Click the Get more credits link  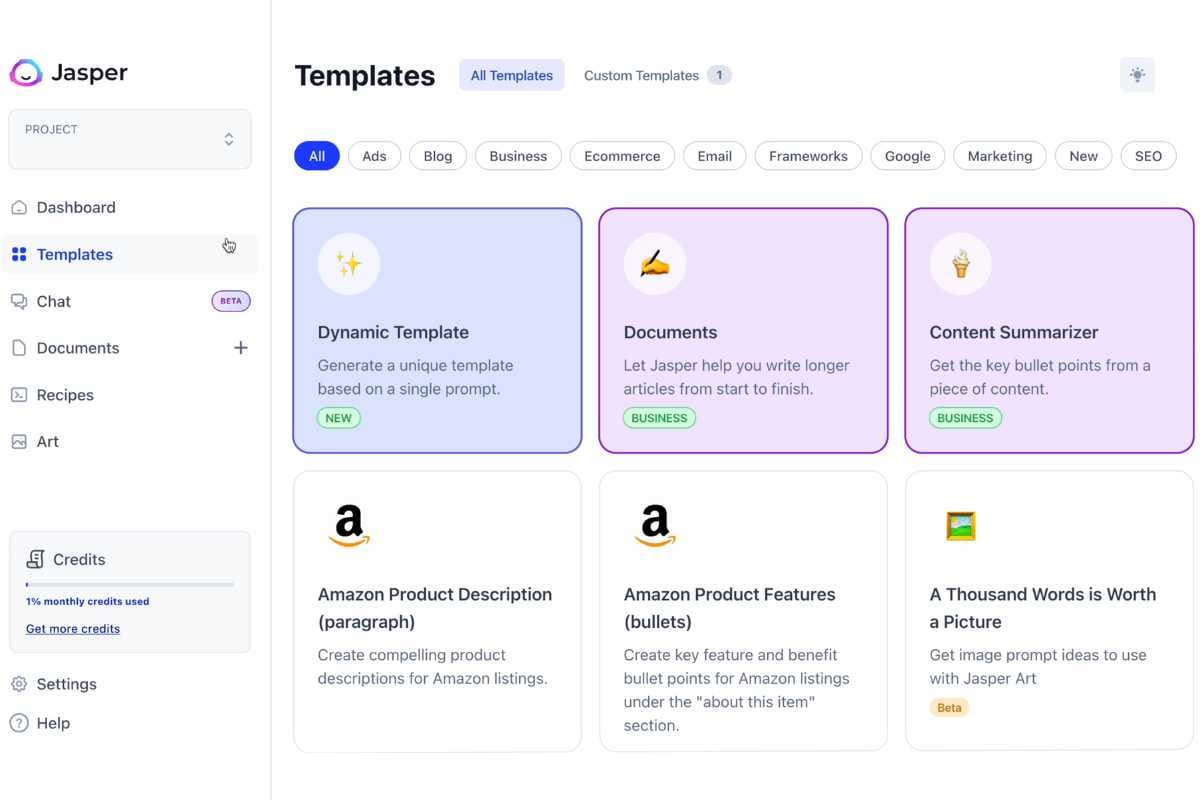click(x=73, y=629)
